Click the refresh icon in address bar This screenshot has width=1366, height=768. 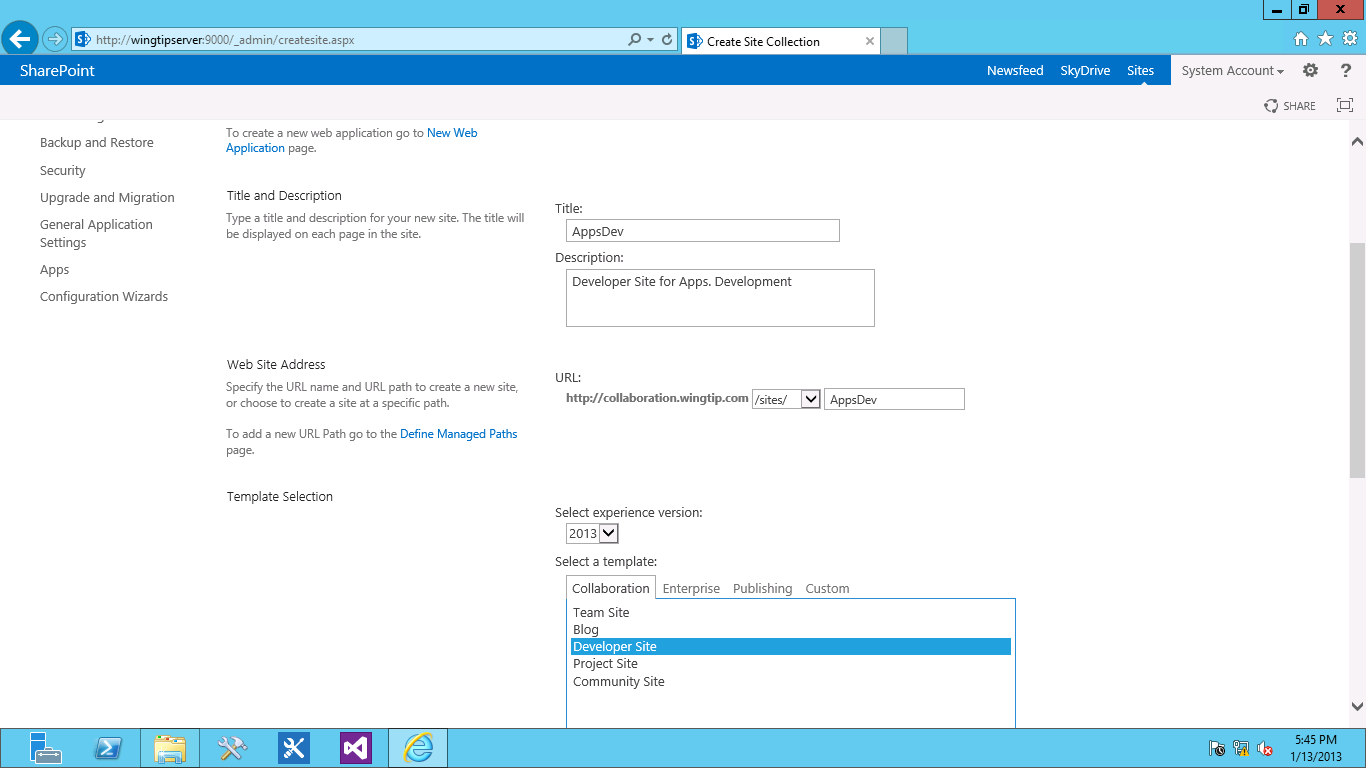(667, 40)
